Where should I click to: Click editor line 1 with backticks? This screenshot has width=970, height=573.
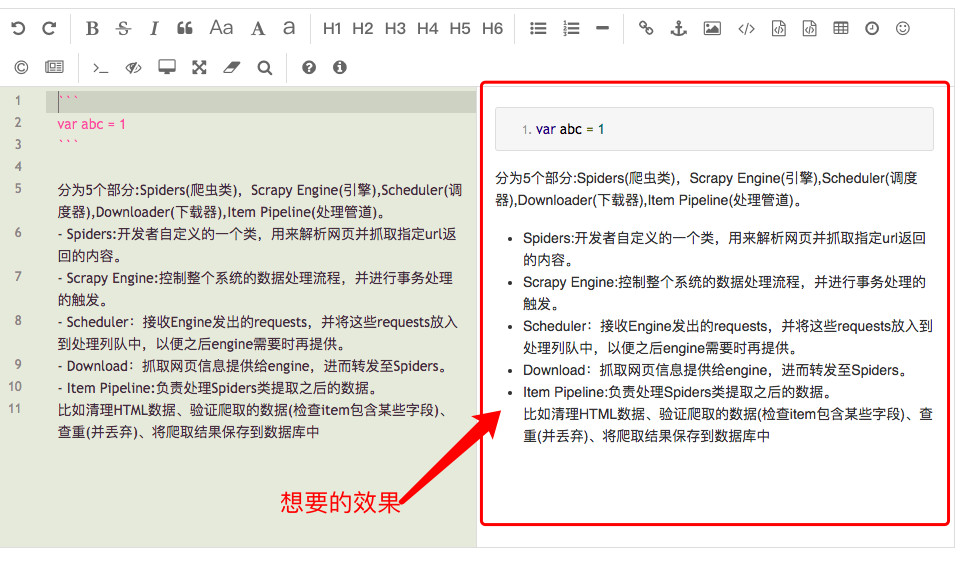pyautogui.click(x=260, y=101)
